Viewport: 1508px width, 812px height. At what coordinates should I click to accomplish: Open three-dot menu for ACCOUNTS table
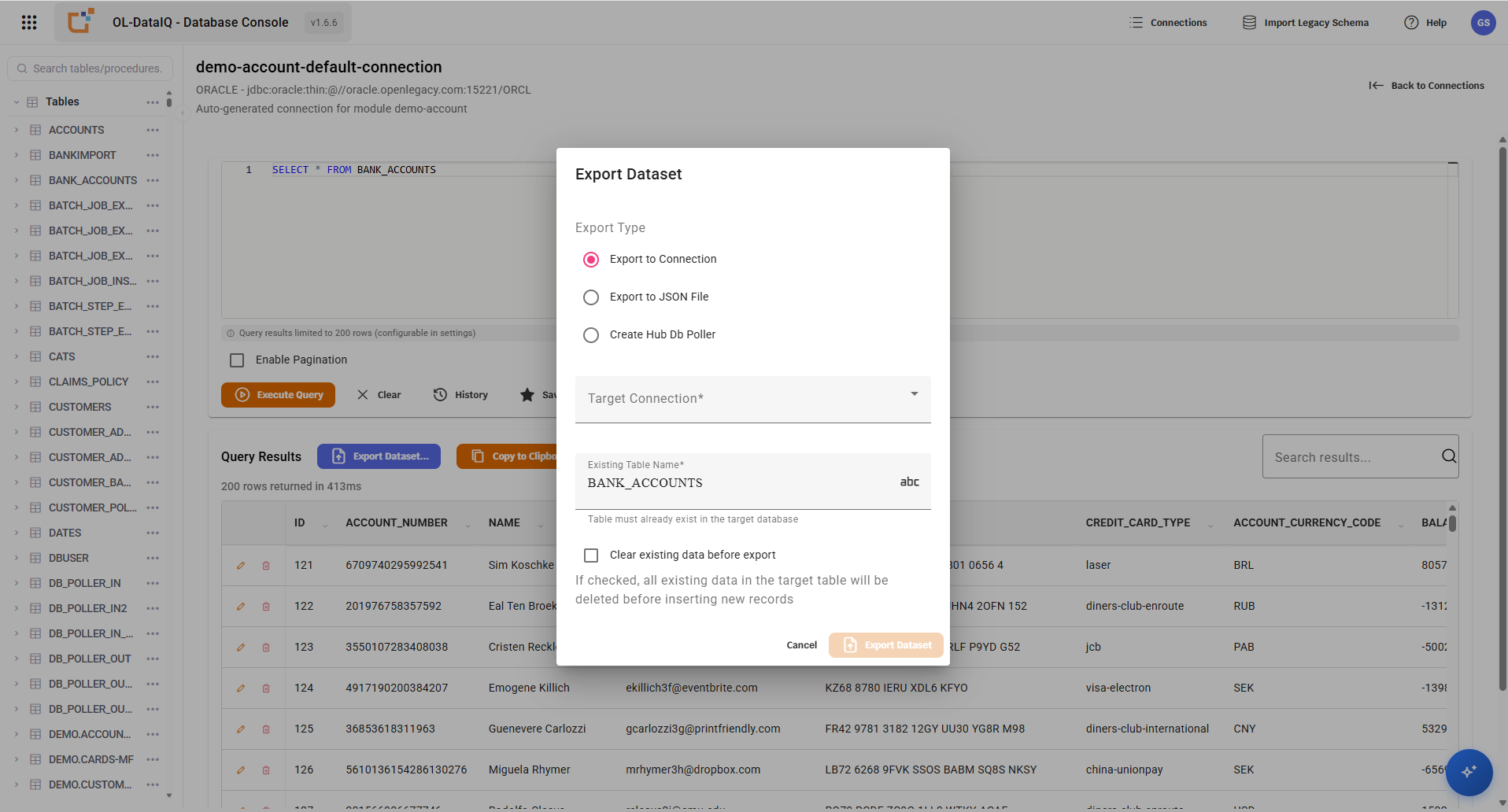tap(153, 130)
